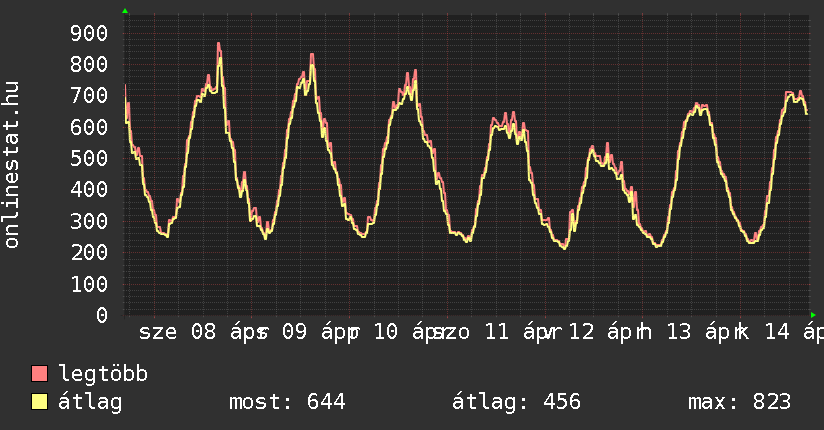Click the green arrow at X axis end

click(x=814, y=315)
